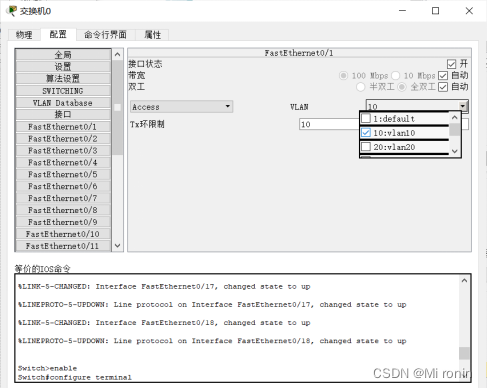Open the 算法设置 page
This screenshot has width=487, height=388.
tap(63, 78)
